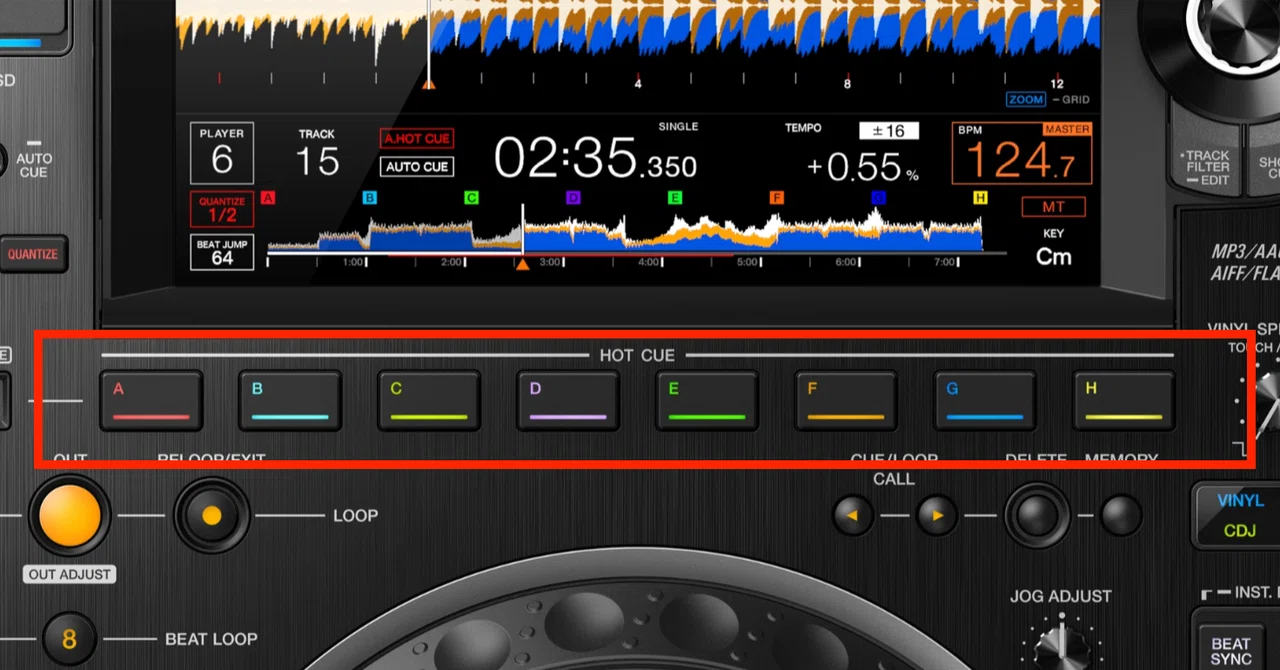Tap the Quantize 1/2 display box
The image size is (1280, 670).
pyautogui.click(x=222, y=209)
